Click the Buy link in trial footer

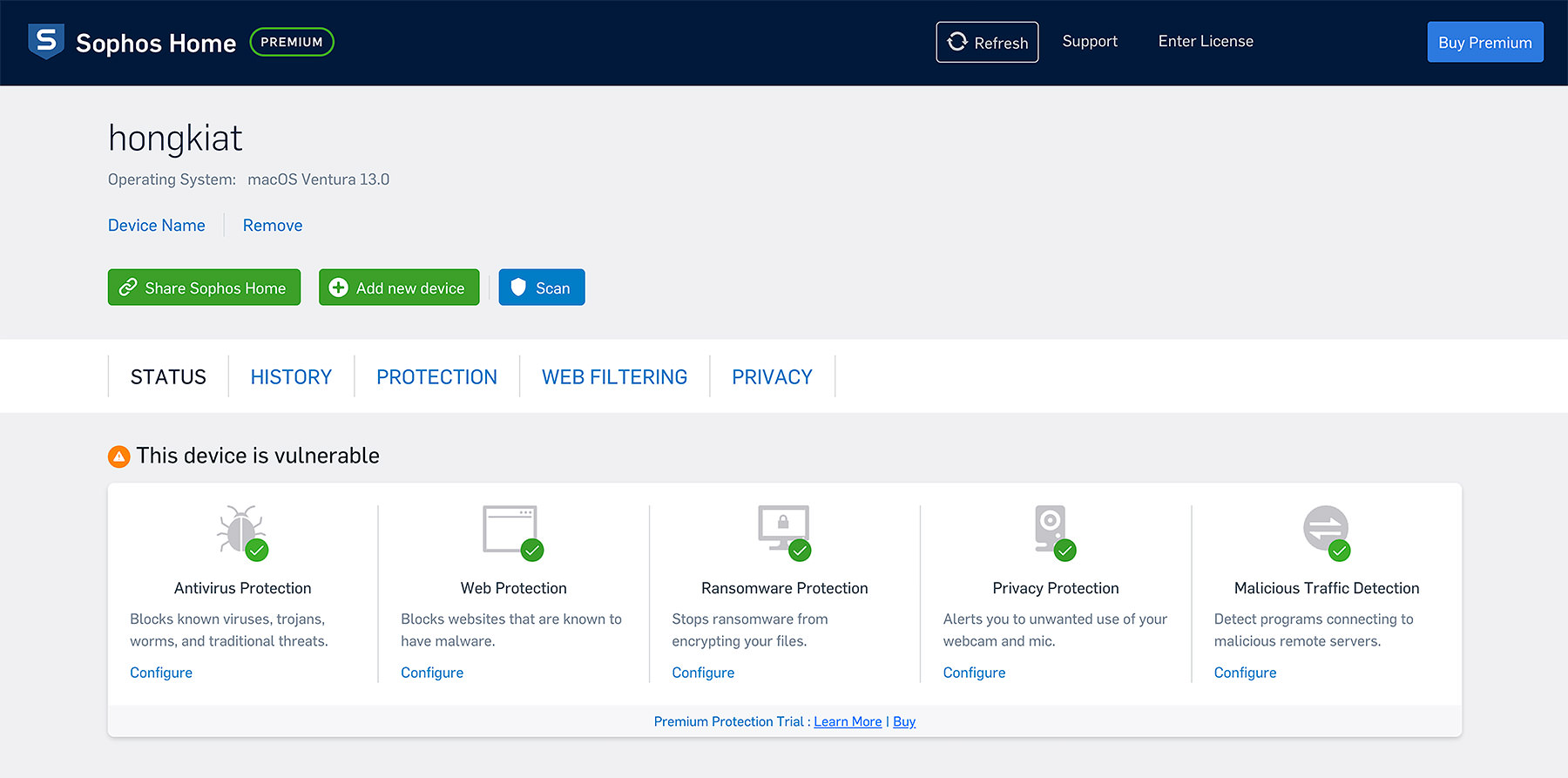904,721
